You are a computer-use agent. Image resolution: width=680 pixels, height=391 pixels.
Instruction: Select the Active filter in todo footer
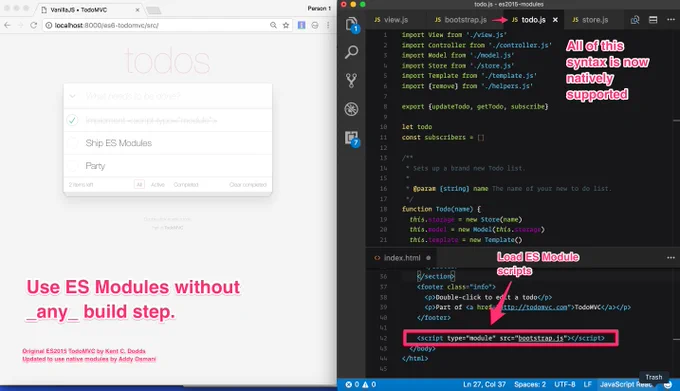[157, 185]
